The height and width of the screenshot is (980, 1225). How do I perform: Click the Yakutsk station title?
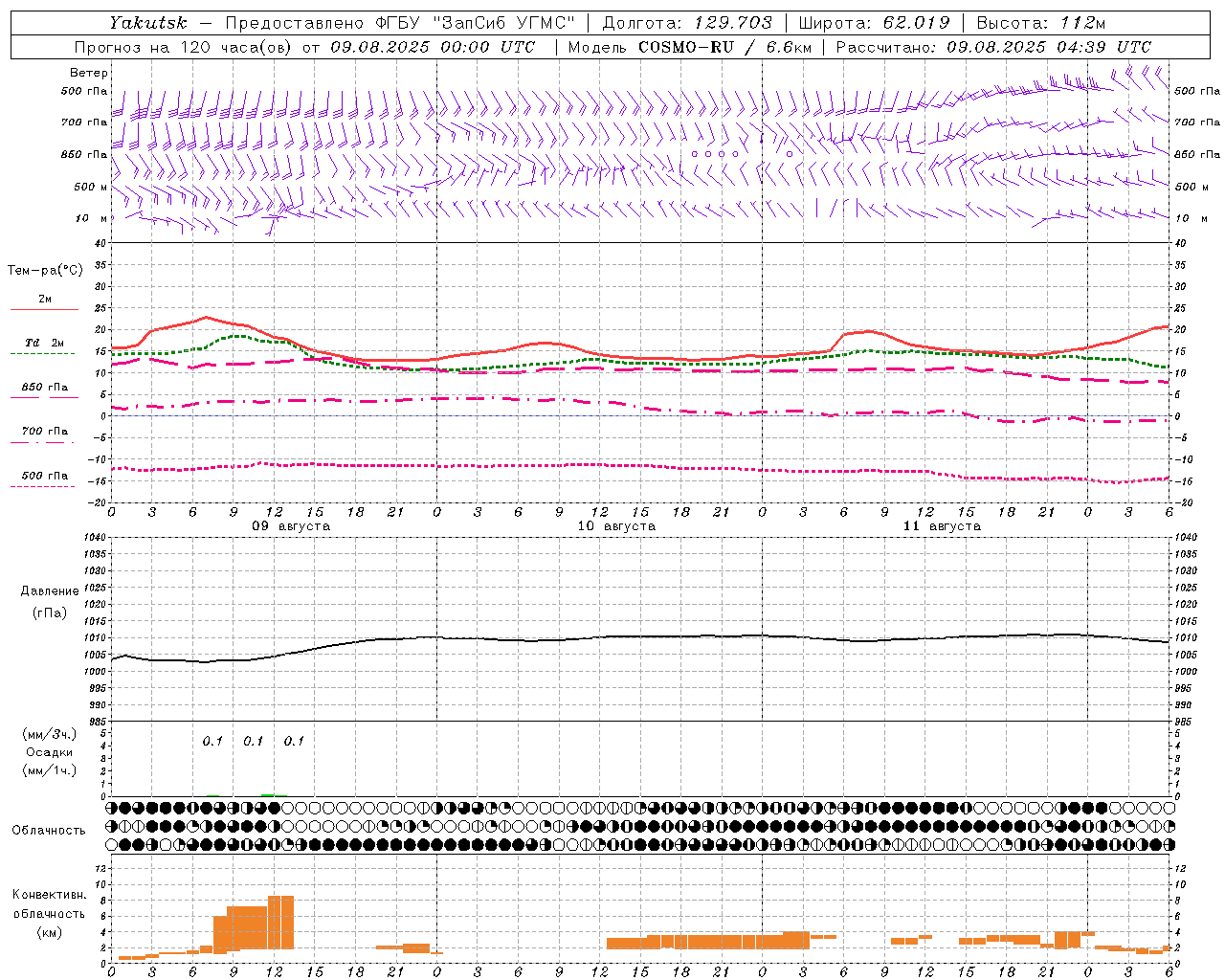coord(147,23)
